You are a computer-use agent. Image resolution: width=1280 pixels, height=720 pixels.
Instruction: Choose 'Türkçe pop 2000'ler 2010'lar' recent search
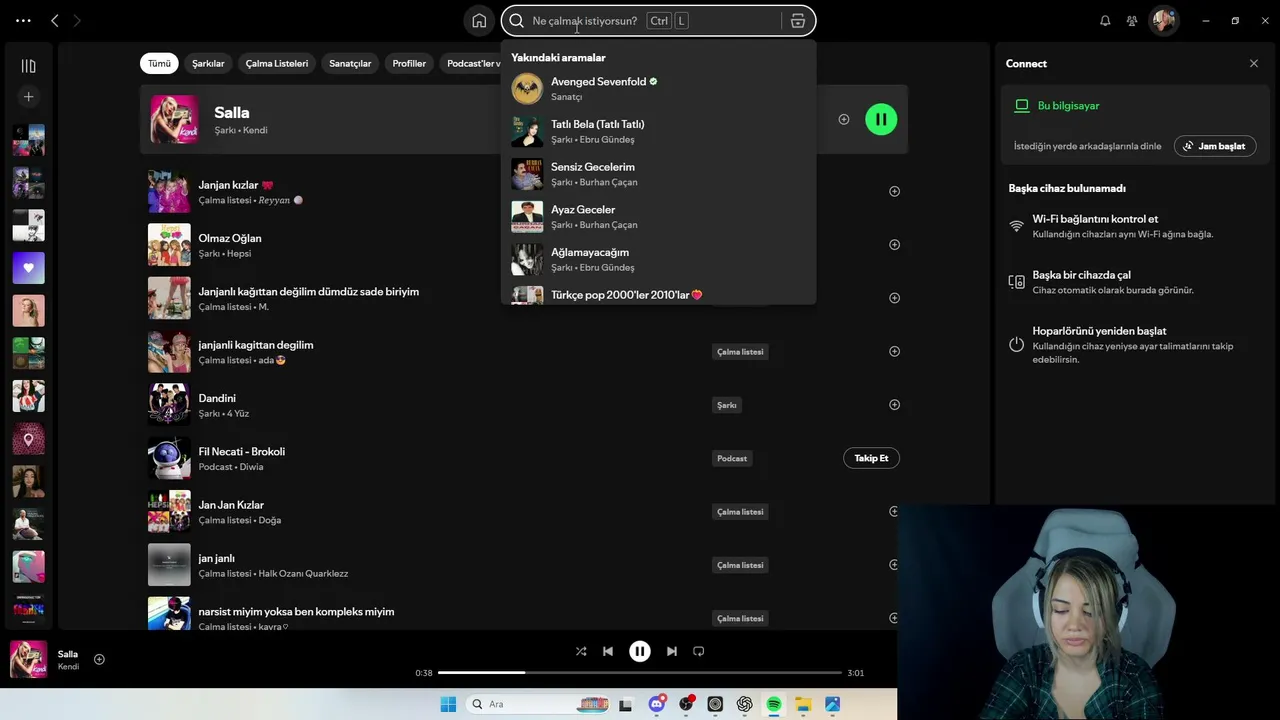tap(658, 294)
